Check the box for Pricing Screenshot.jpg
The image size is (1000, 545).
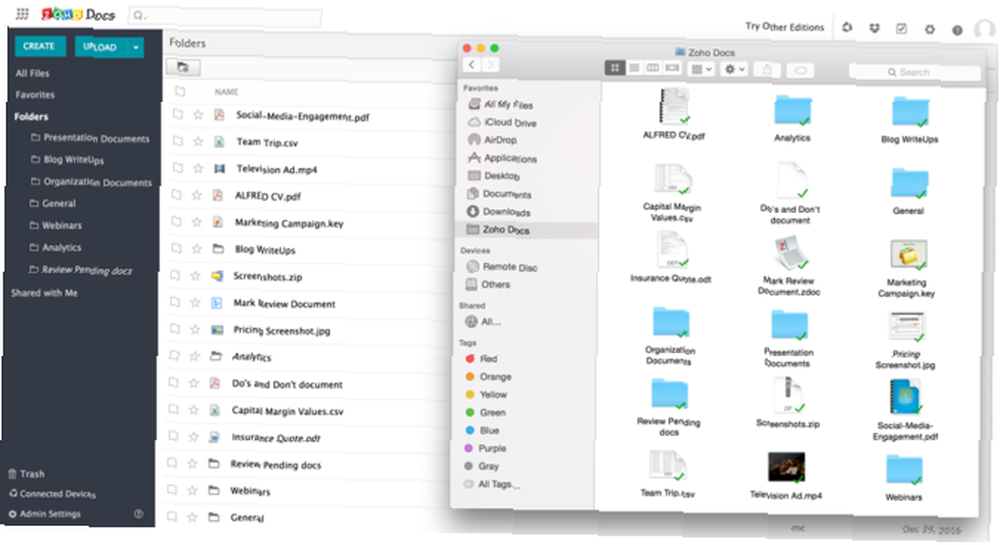click(174, 328)
